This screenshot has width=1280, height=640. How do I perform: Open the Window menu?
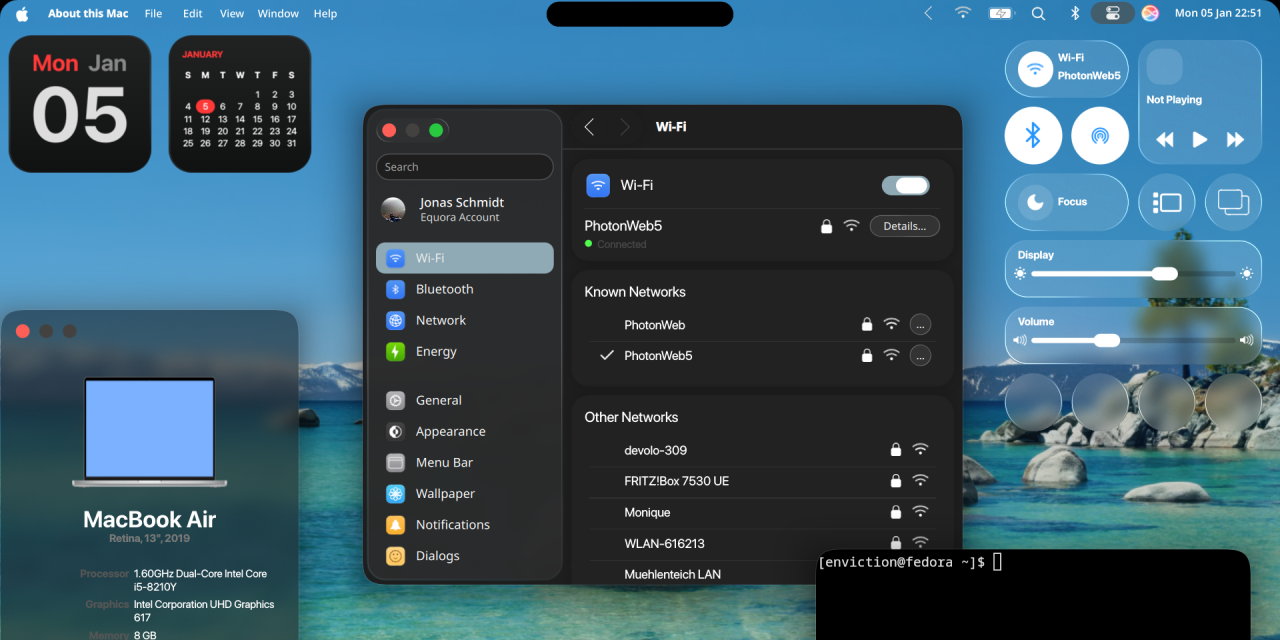pyautogui.click(x=278, y=14)
